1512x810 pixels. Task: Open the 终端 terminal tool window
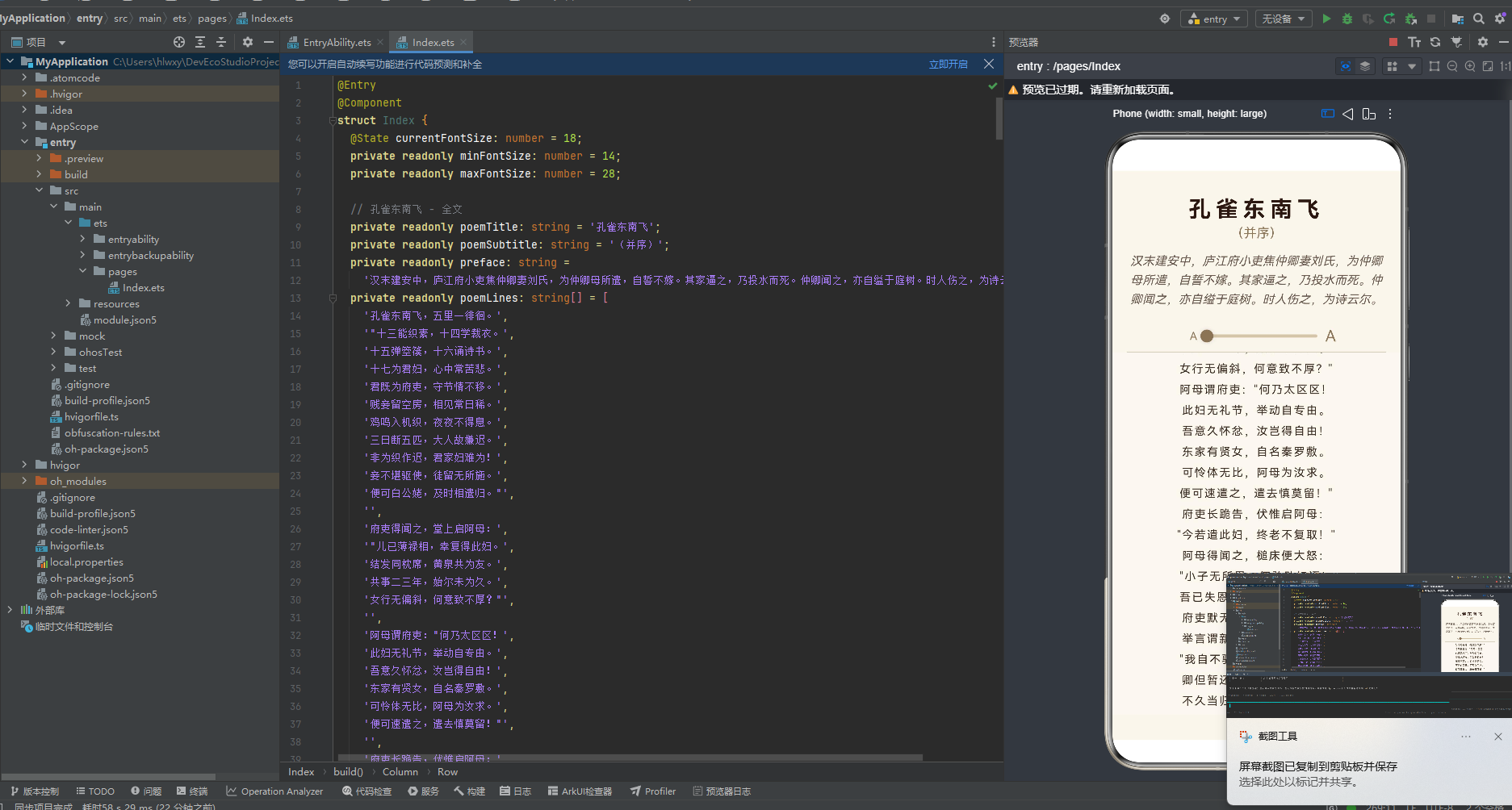[192, 791]
